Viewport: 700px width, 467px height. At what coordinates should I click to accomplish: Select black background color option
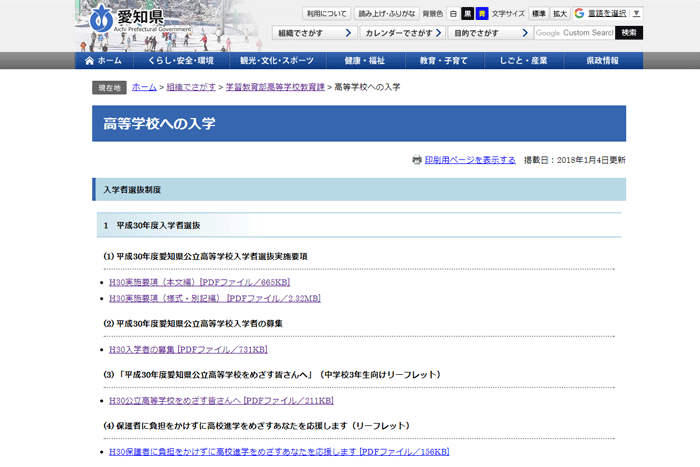pyautogui.click(x=467, y=14)
